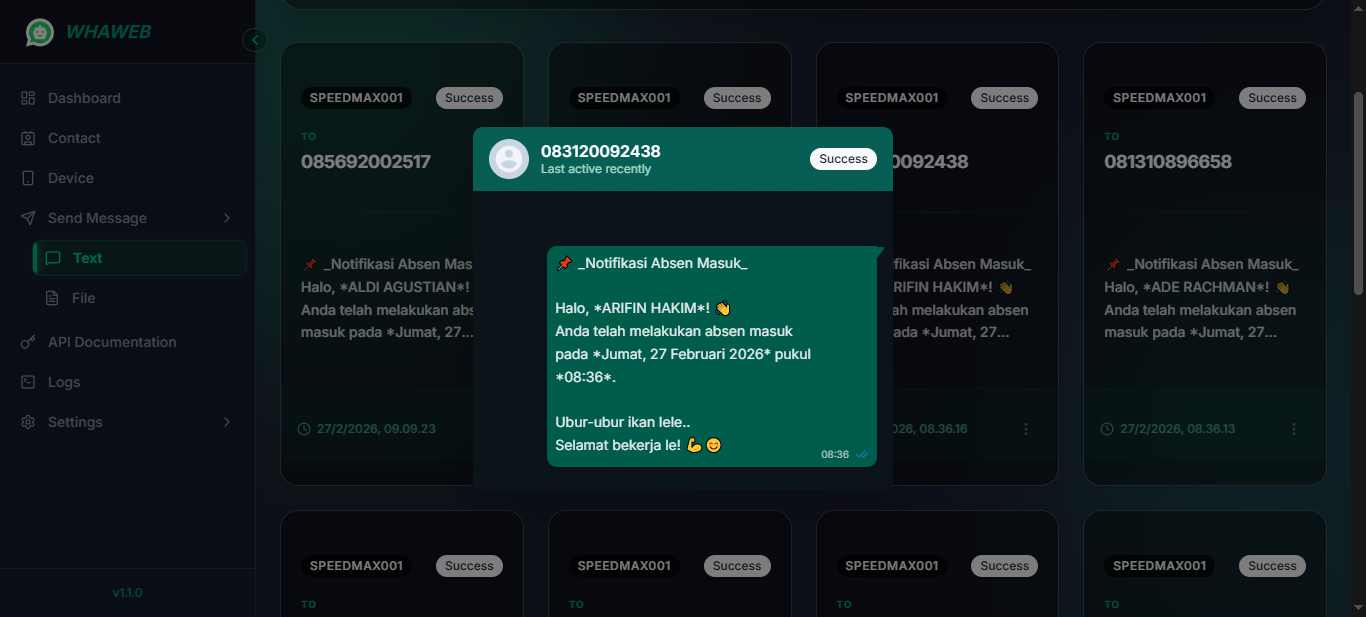Click the v1.1.0 version label
This screenshot has width=1366, height=617.
(127, 593)
